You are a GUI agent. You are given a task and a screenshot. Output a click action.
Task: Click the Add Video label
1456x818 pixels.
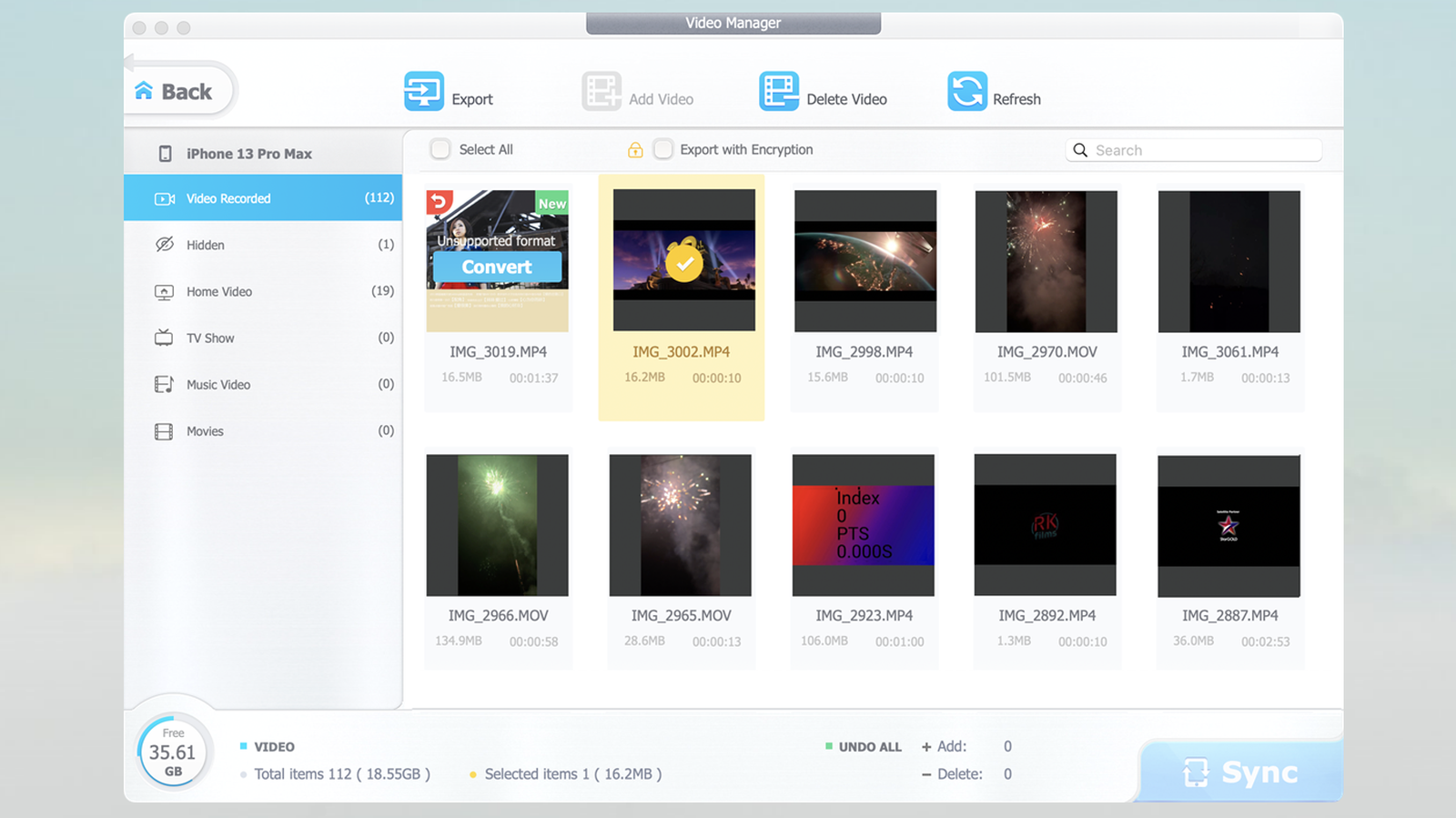pos(661,99)
